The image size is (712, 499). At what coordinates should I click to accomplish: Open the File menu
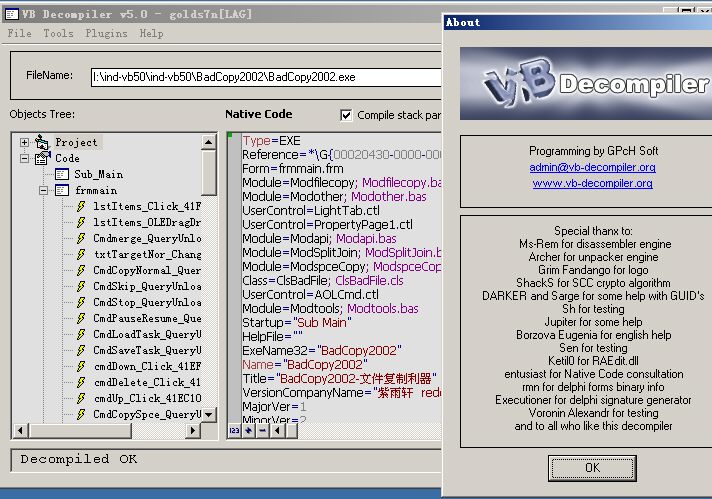(20, 33)
